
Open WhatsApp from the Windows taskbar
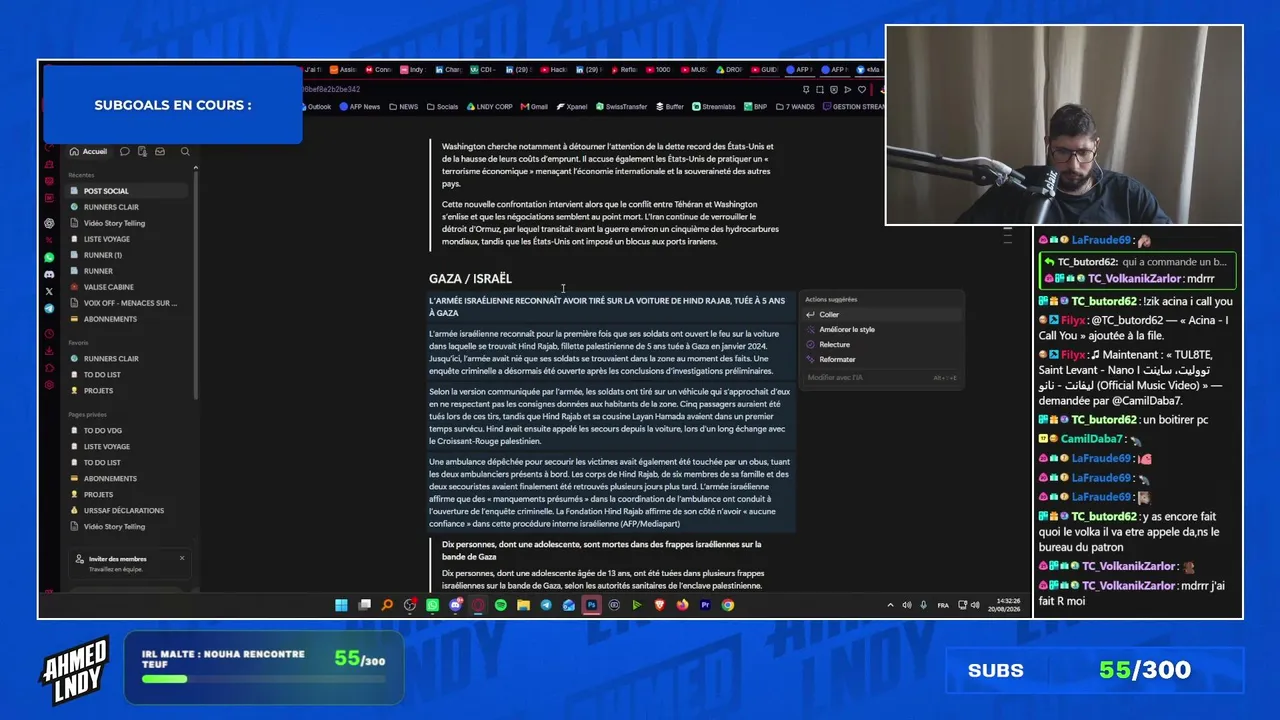[x=432, y=605]
